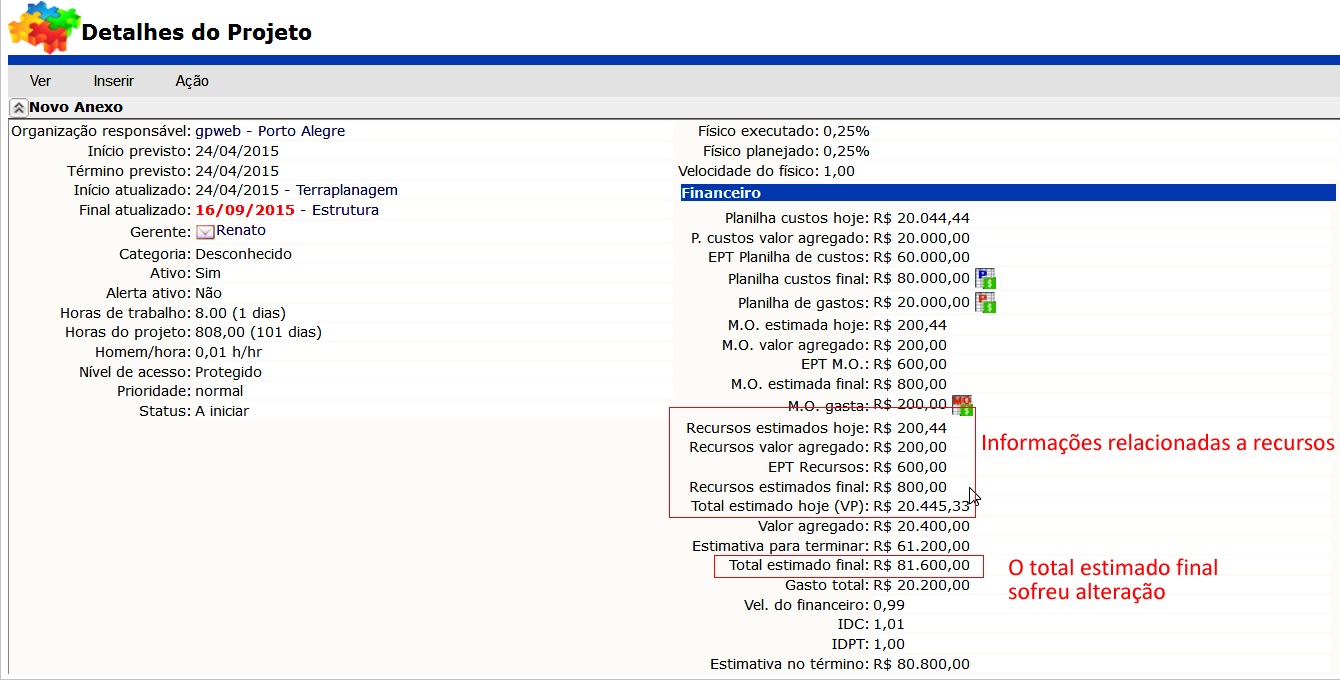This screenshot has height=680, width=1340.
Task: Select the Vel. do financeiro 0,99 value
Action: (x=889, y=605)
